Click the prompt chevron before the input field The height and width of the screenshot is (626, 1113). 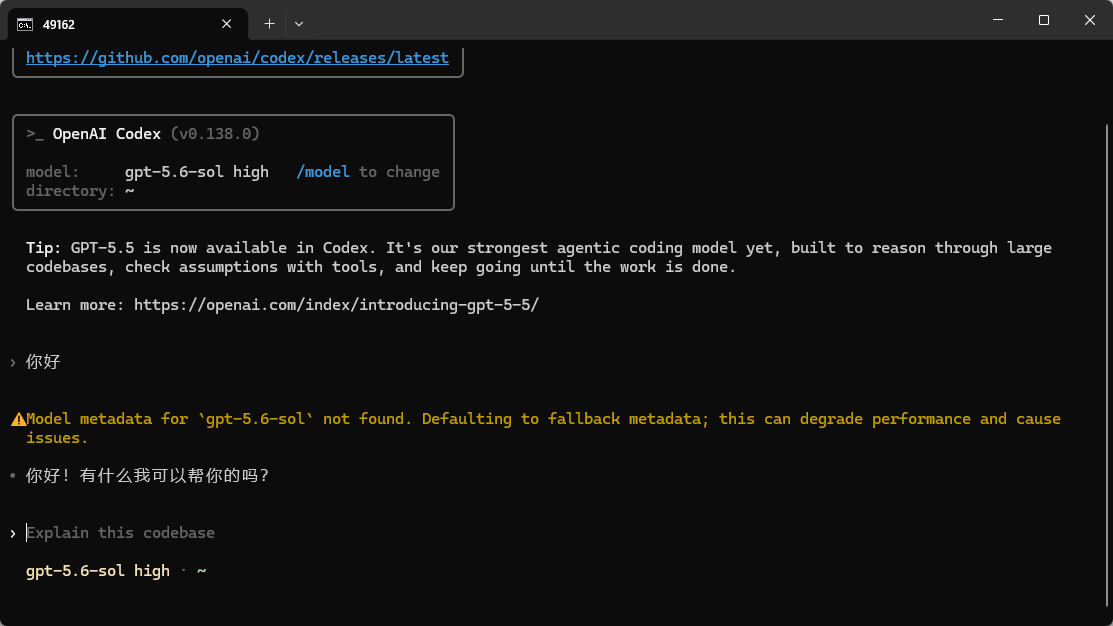coord(13,533)
